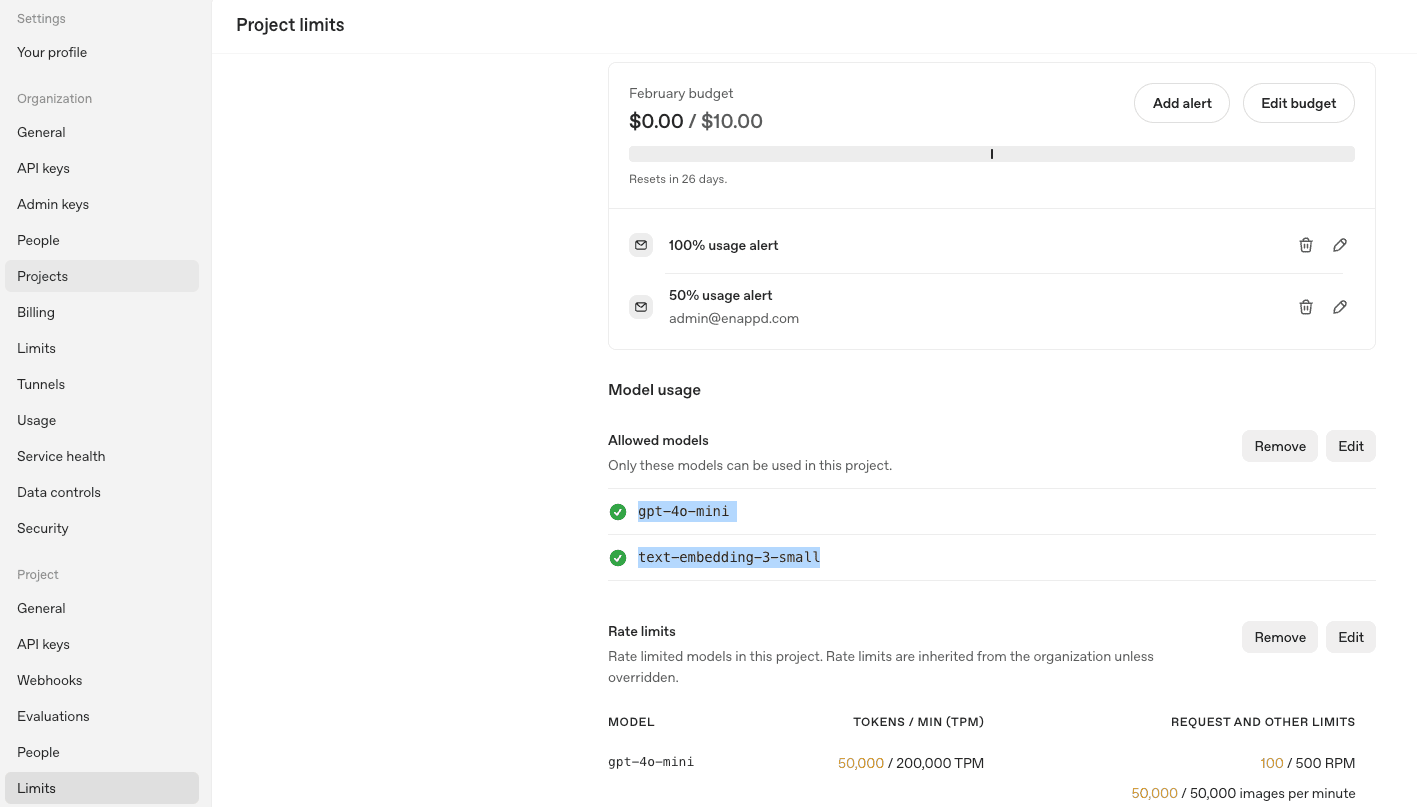Go to project Webhooks settings
This screenshot has width=1417, height=807.
click(x=49, y=680)
